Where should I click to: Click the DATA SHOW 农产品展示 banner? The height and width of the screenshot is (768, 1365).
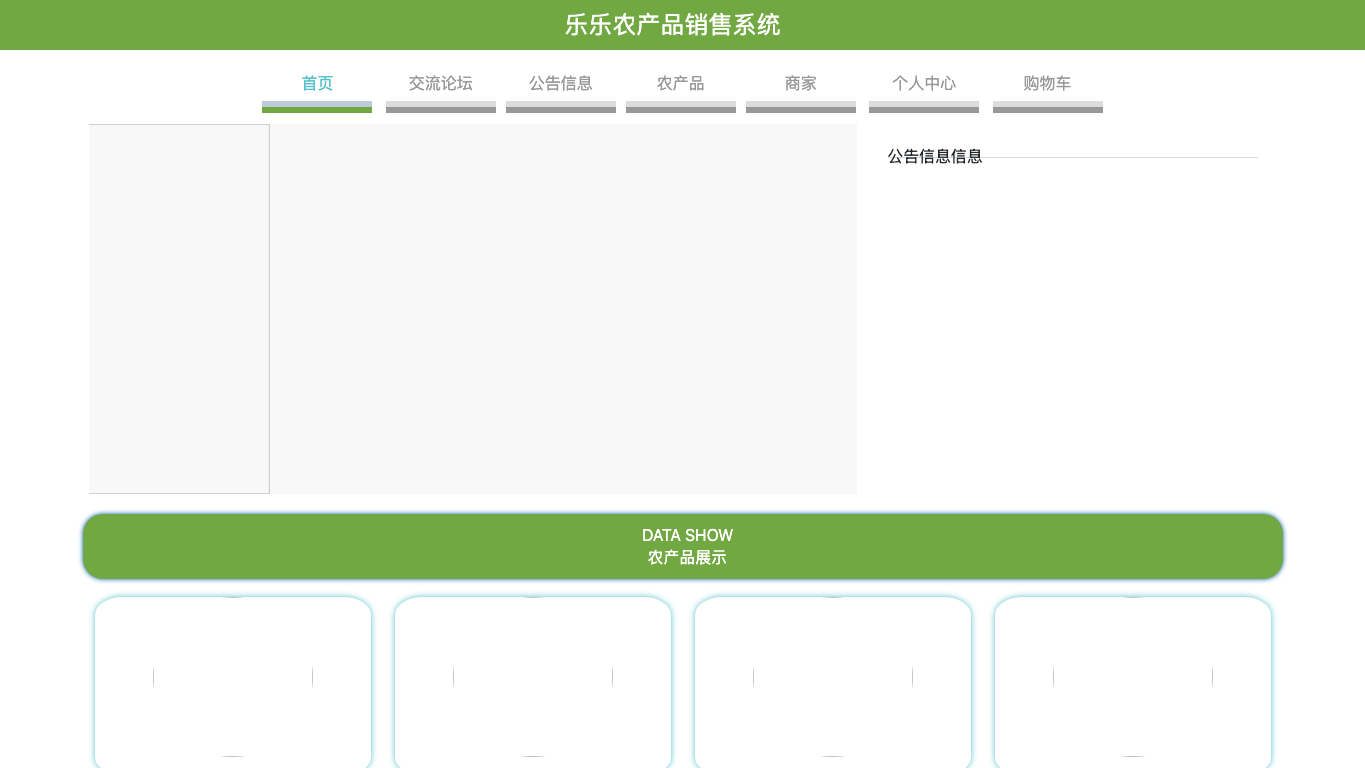click(x=683, y=546)
